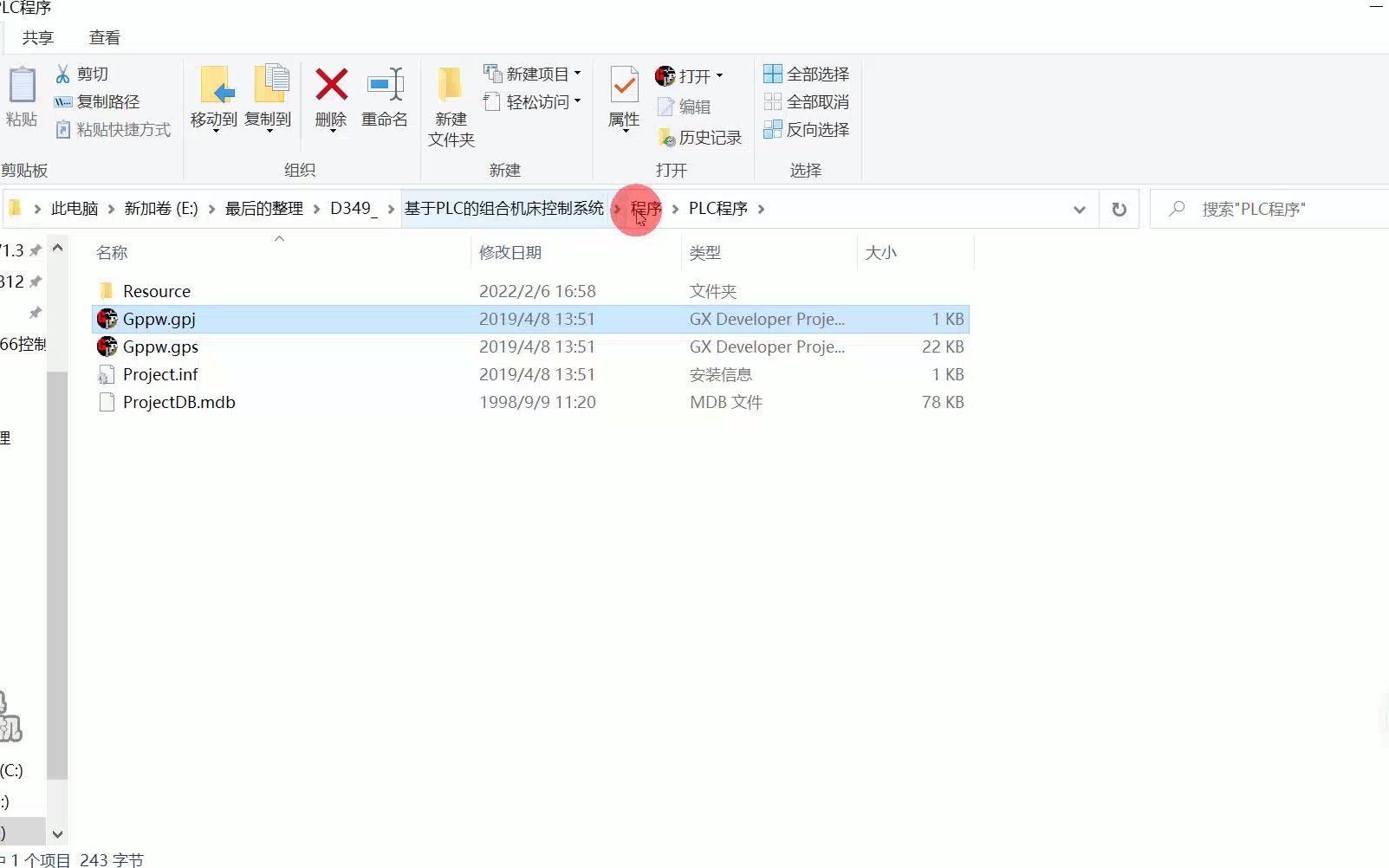
Task: Click the Open (打开) button with GX icon
Action: [683, 76]
